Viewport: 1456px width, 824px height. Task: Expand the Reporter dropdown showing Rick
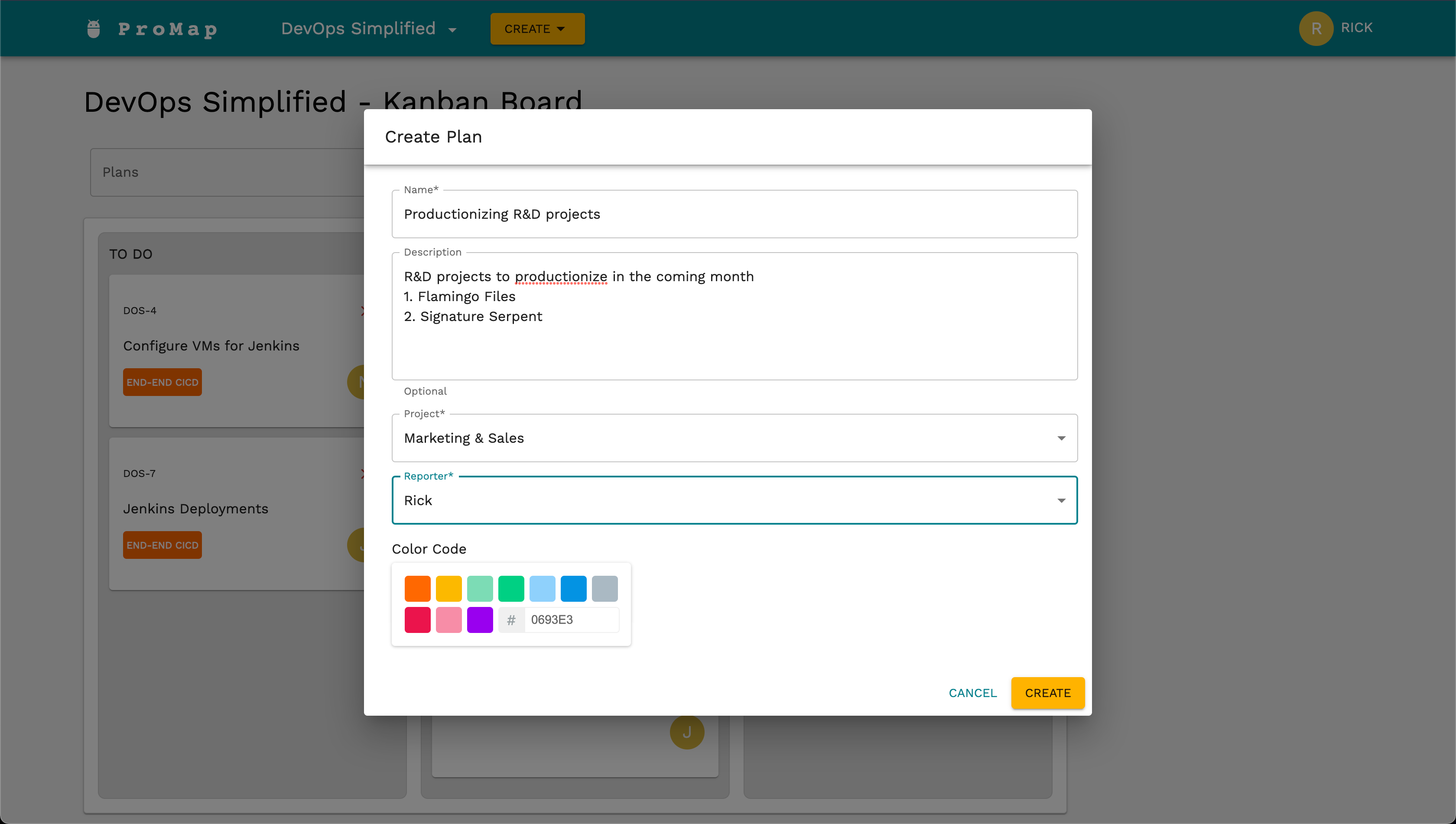pos(734,500)
